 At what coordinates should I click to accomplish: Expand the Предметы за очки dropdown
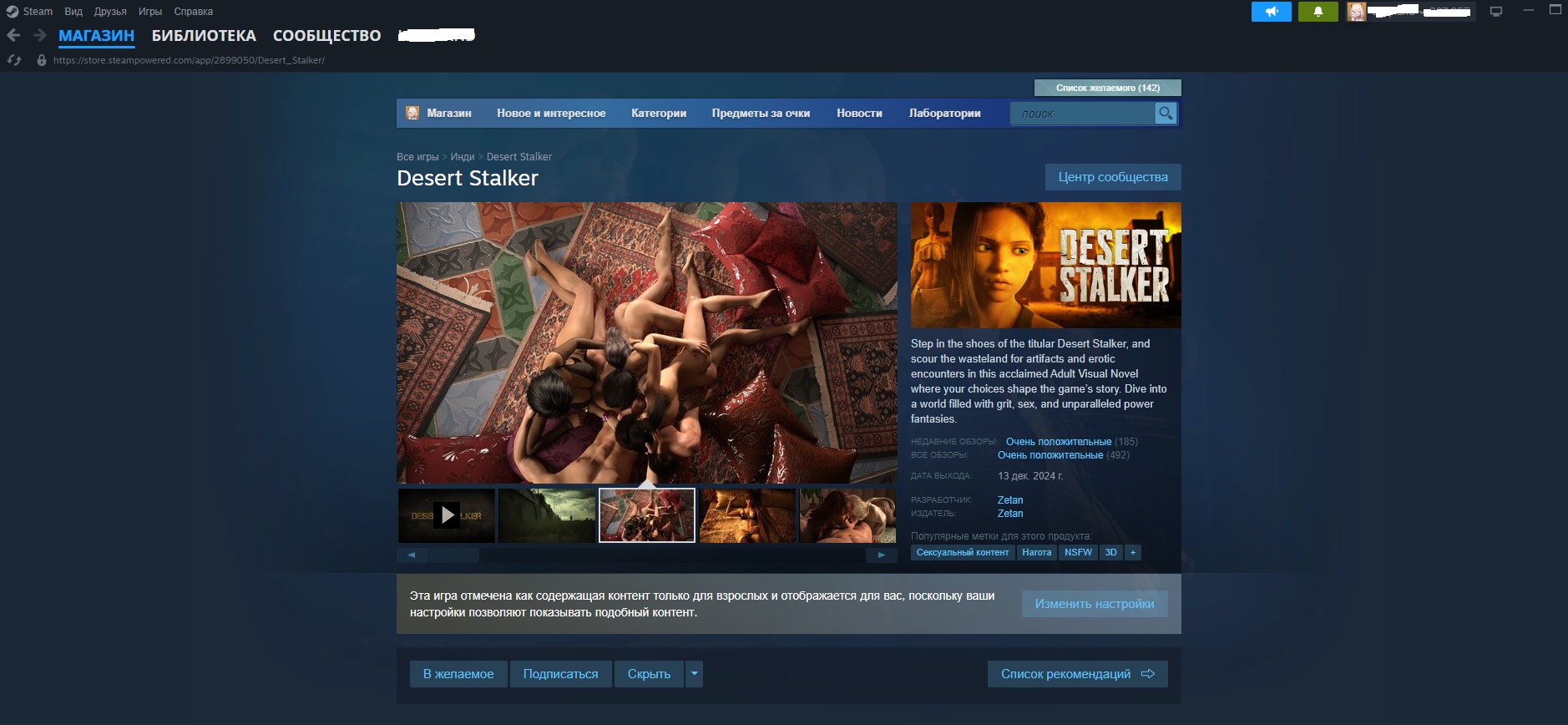pos(761,113)
